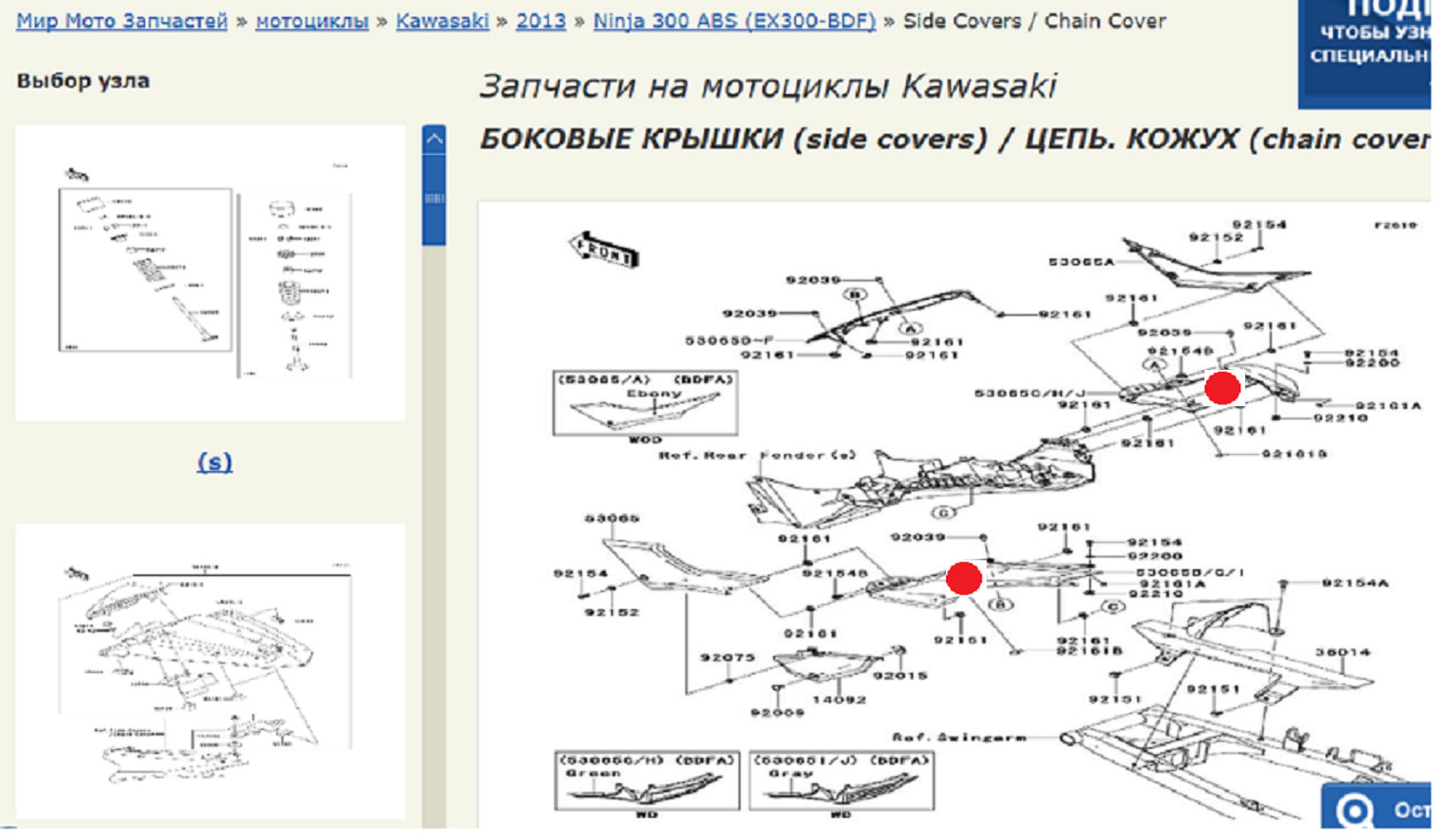Open the first assembly diagram thumbnail above (s)
The width and height of the screenshot is (1448, 840).
[x=210, y=273]
